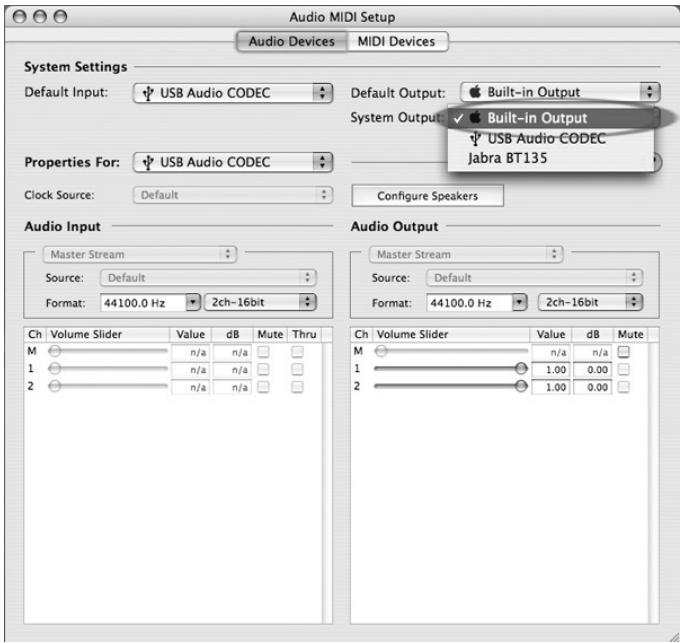Toggle Thru for Audio Input channel 1

[x=297, y=369]
